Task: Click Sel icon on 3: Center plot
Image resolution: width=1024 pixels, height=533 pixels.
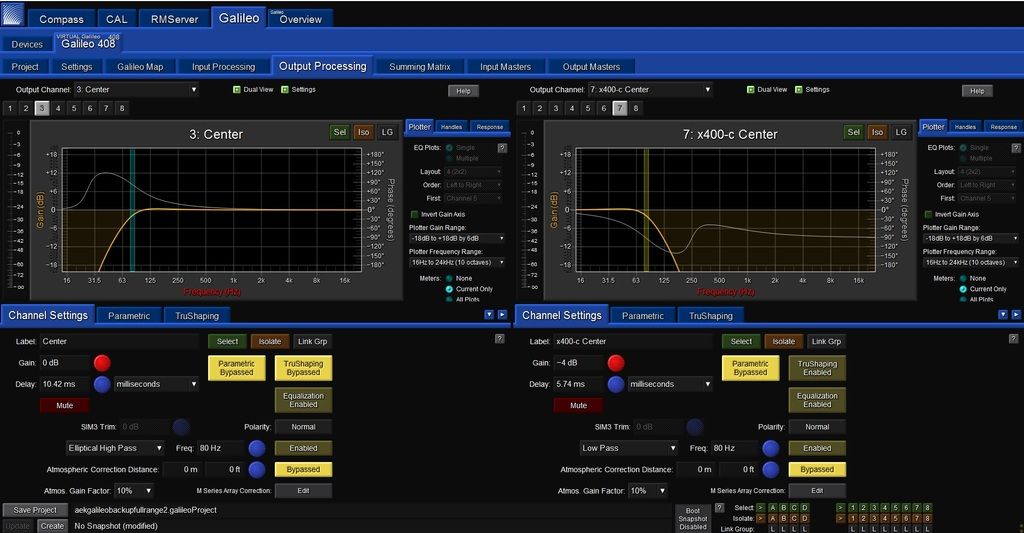Action: click(340, 132)
